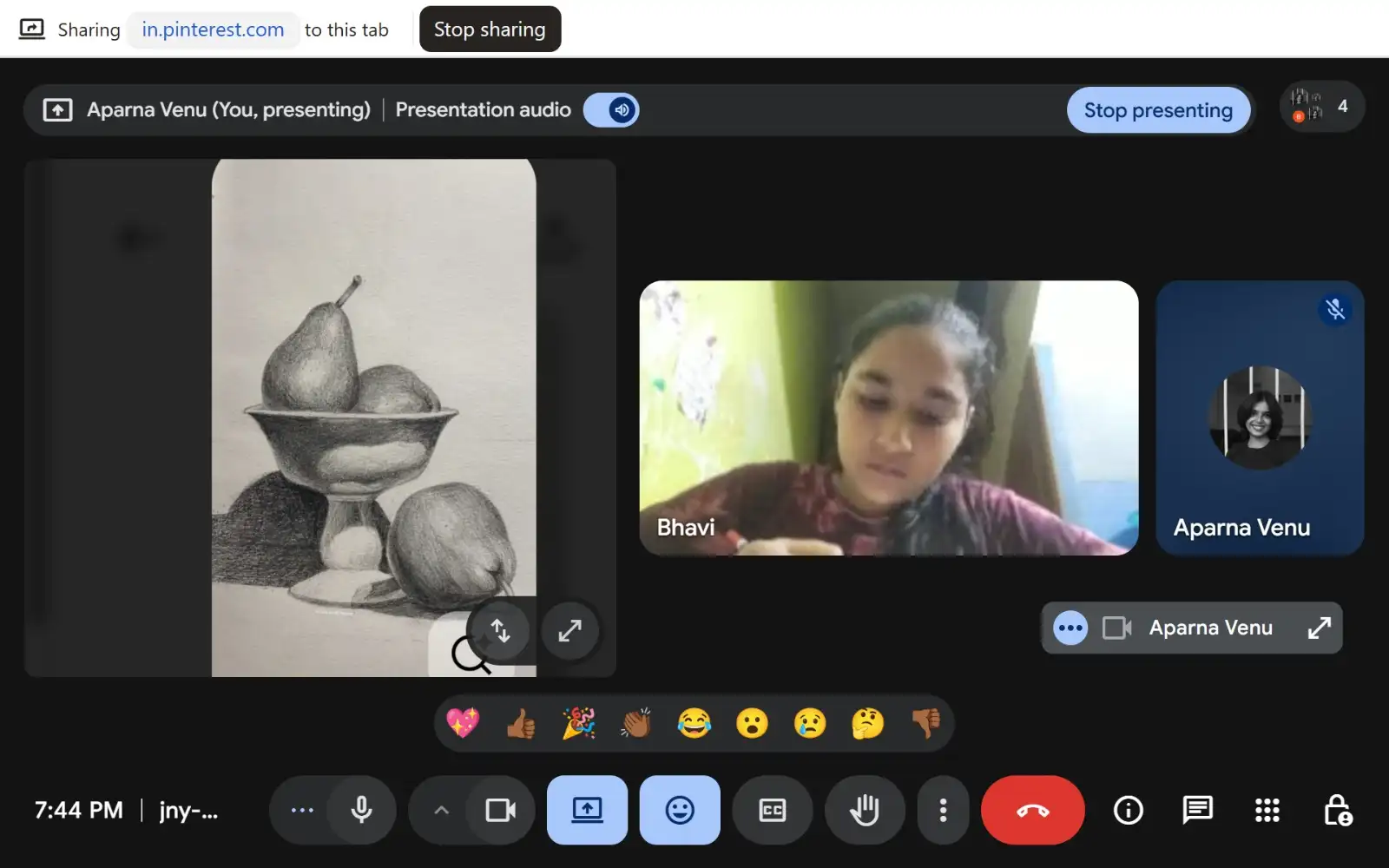
Task: Open more options vertical dots
Action: point(943,810)
